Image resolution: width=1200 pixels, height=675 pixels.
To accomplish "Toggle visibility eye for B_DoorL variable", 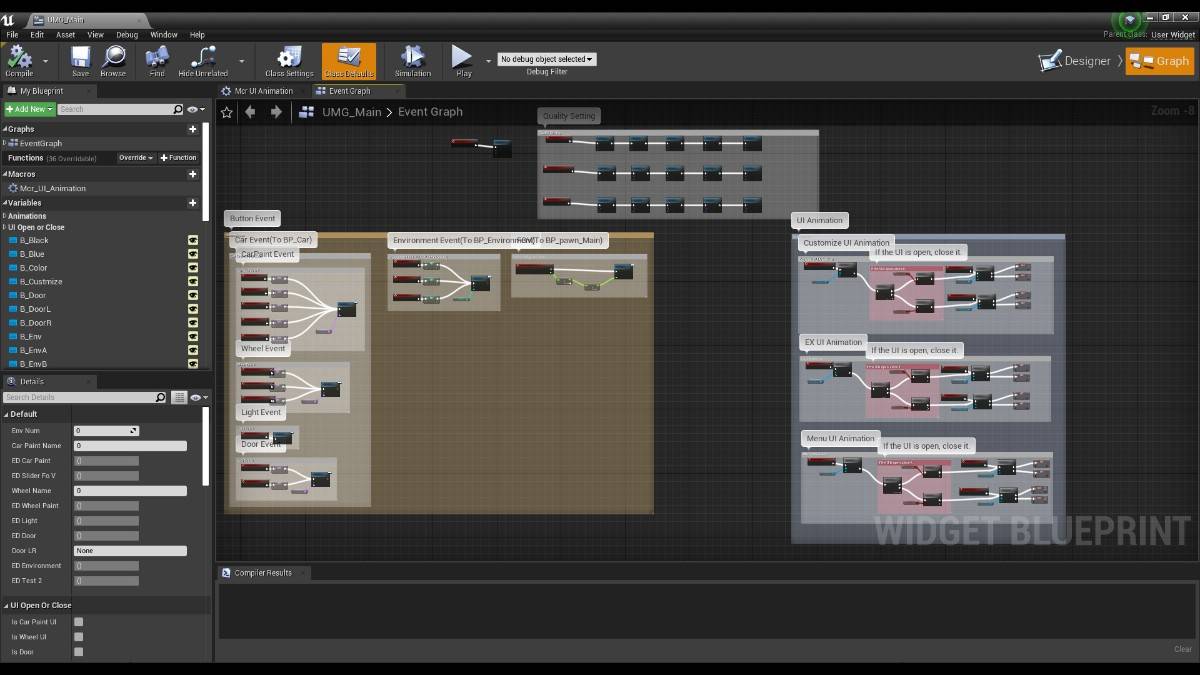I will (x=193, y=309).
